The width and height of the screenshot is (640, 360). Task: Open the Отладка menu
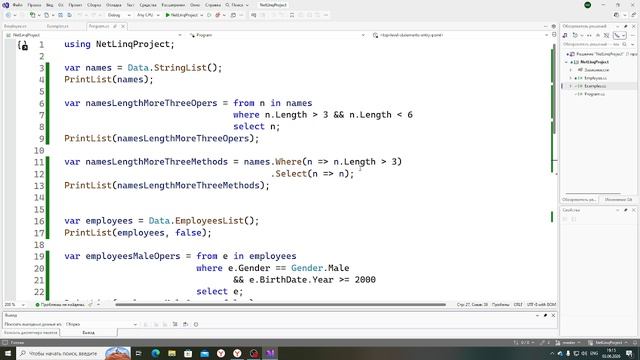point(113,5)
